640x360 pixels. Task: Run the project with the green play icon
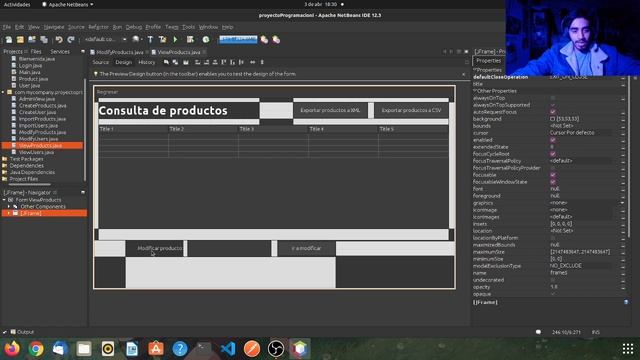click(x=176, y=40)
